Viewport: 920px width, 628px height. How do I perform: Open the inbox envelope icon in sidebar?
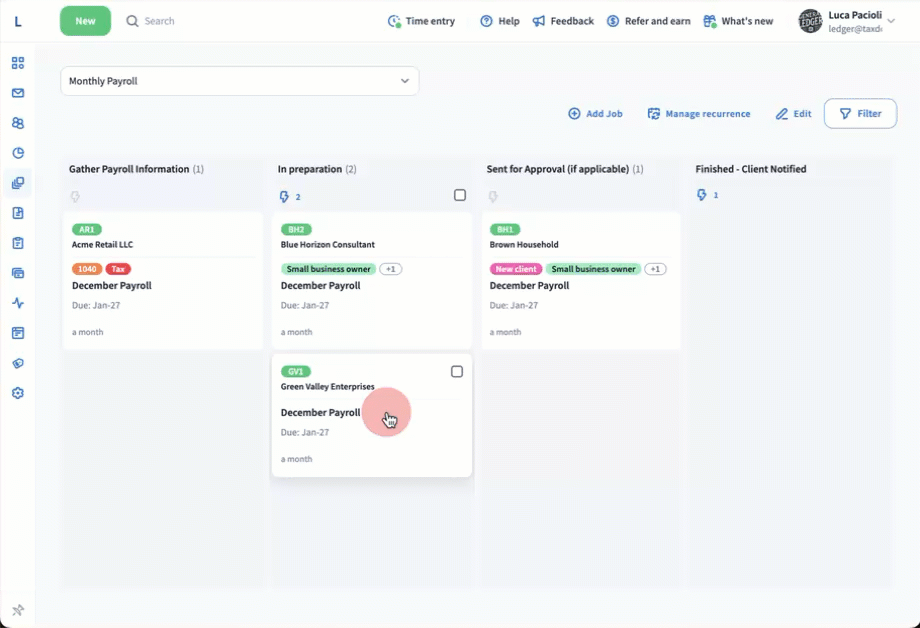(x=18, y=93)
